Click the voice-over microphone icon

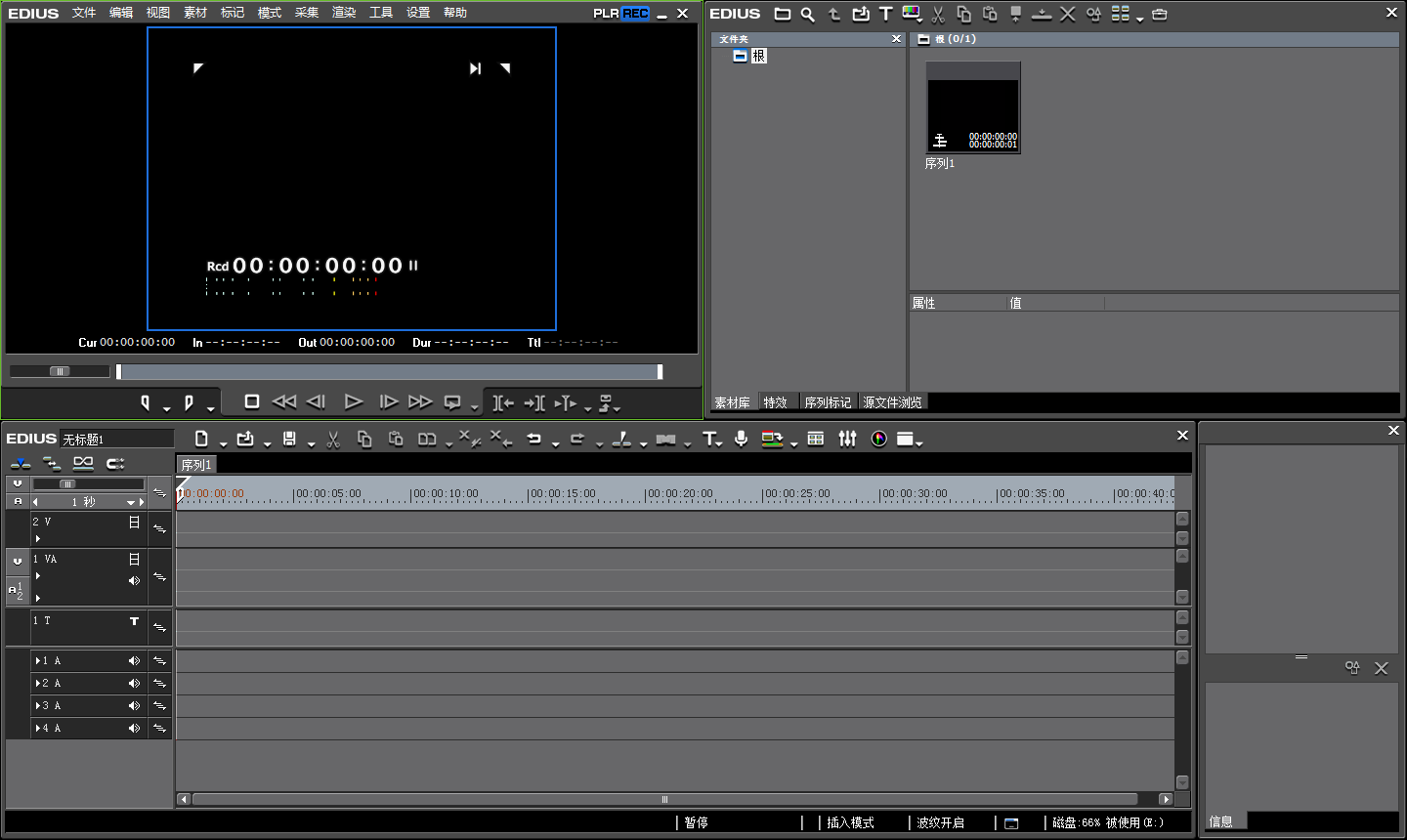(x=742, y=440)
